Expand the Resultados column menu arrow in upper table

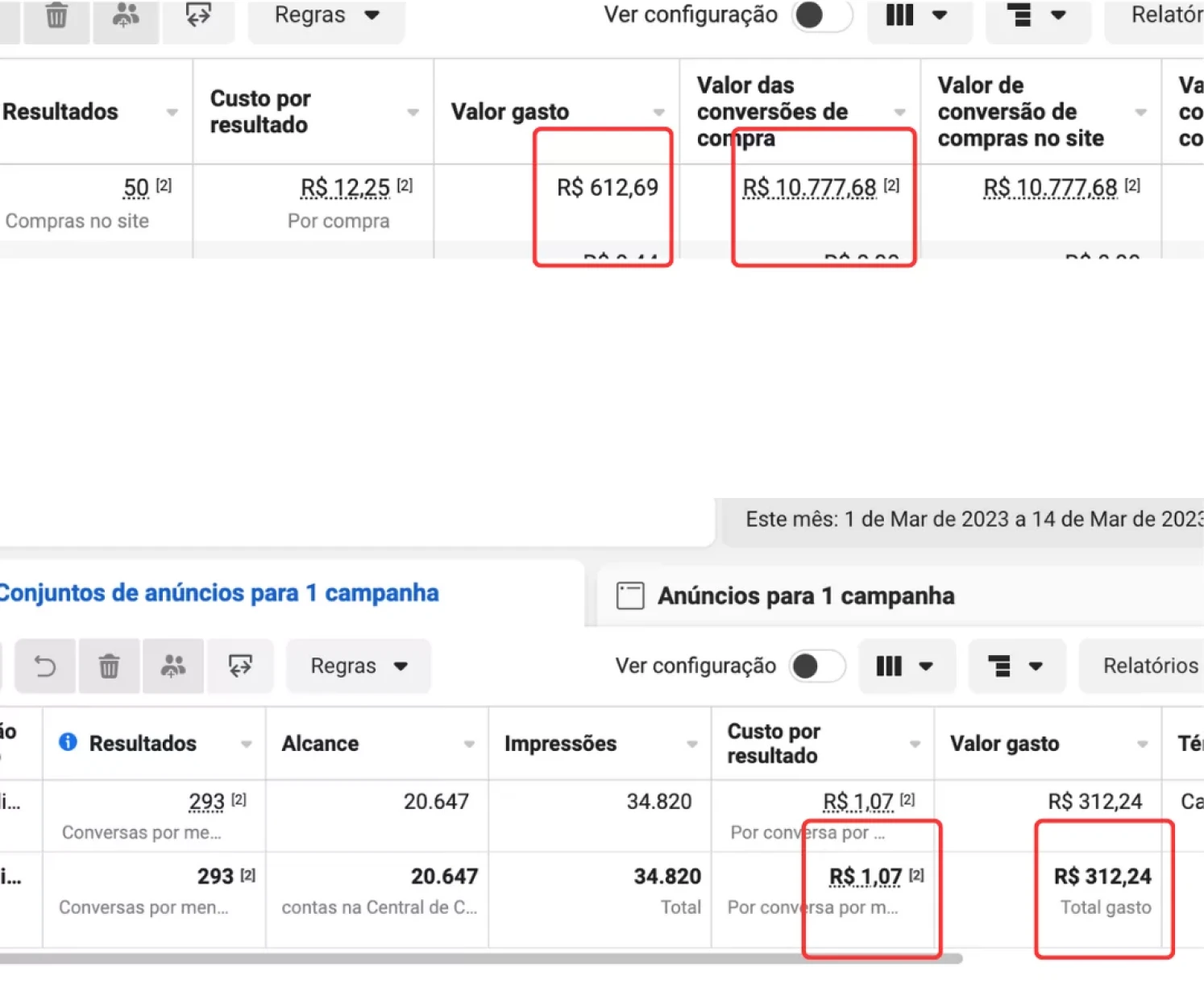pyautogui.click(x=172, y=112)
